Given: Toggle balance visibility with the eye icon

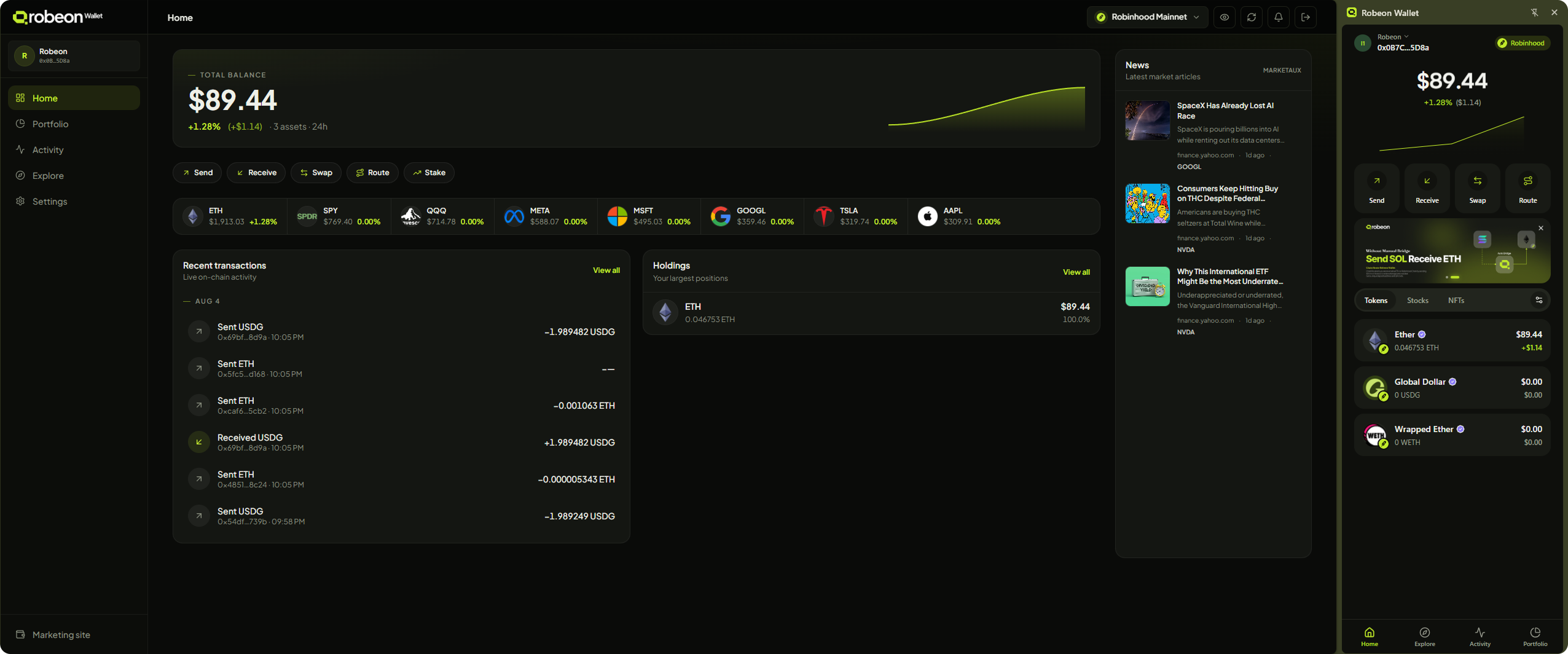Looking at the screenshot, I should 1225,17.
